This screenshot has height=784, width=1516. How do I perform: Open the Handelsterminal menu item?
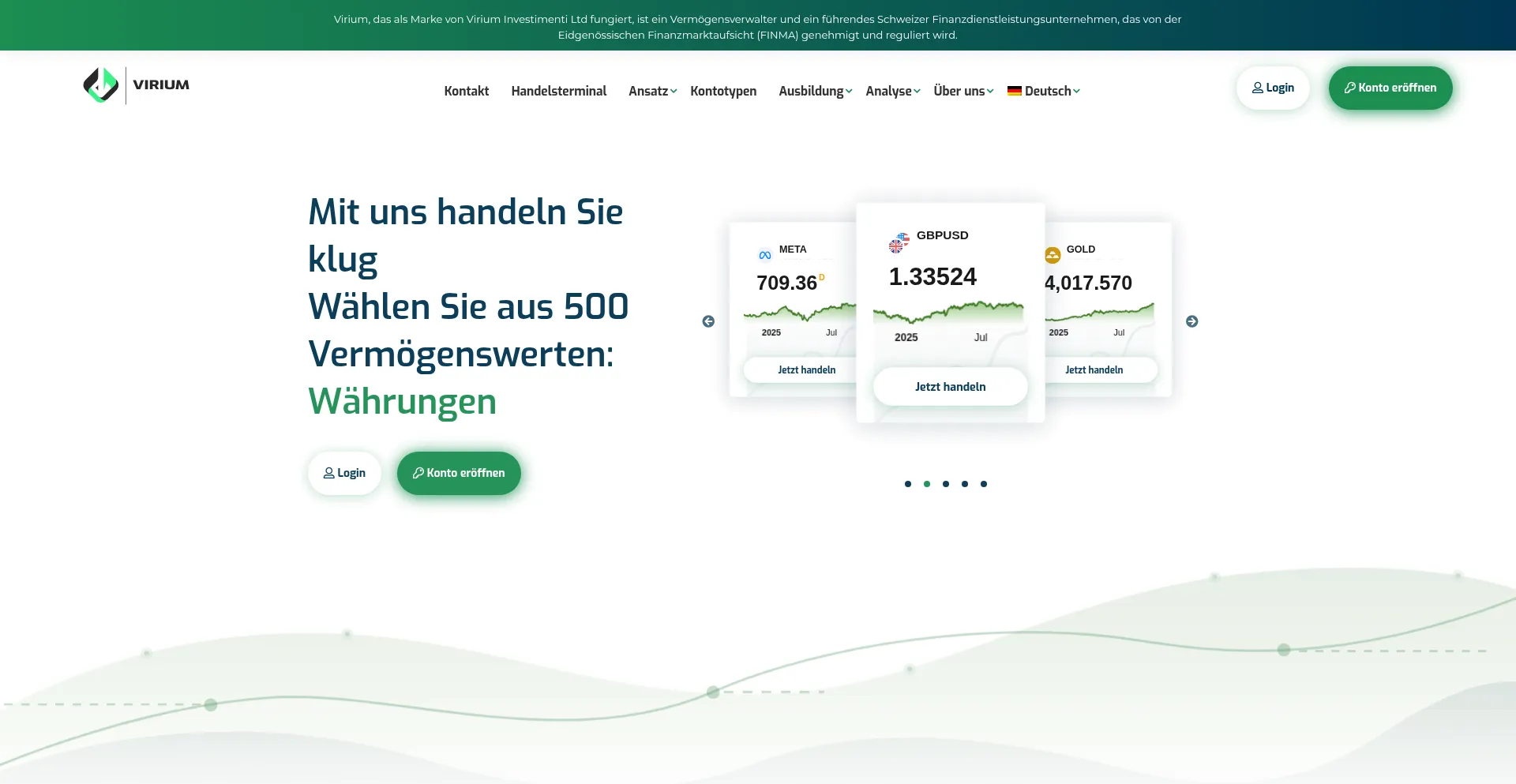(558, 91)
